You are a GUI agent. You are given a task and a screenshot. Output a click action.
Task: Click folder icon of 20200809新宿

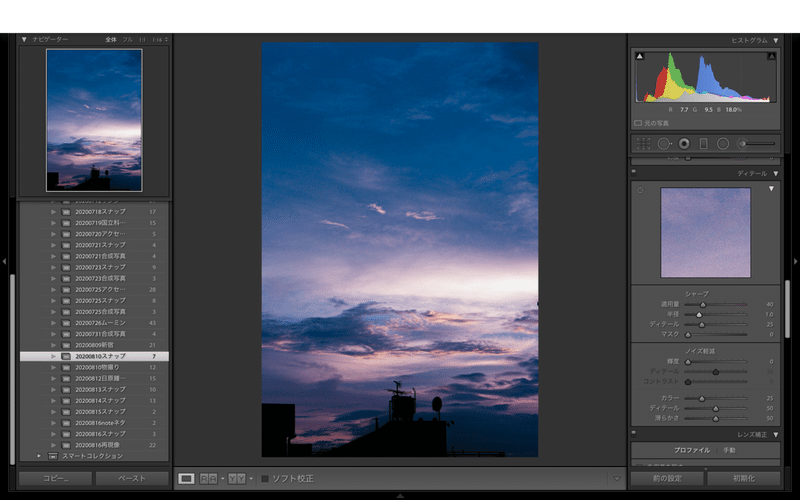66,345
